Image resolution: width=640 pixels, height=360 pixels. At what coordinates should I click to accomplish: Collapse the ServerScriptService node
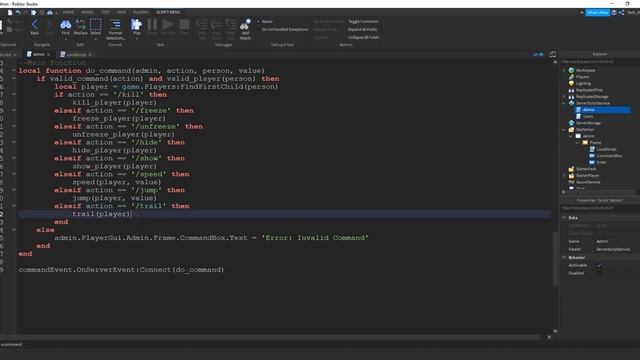pos(564,103)
